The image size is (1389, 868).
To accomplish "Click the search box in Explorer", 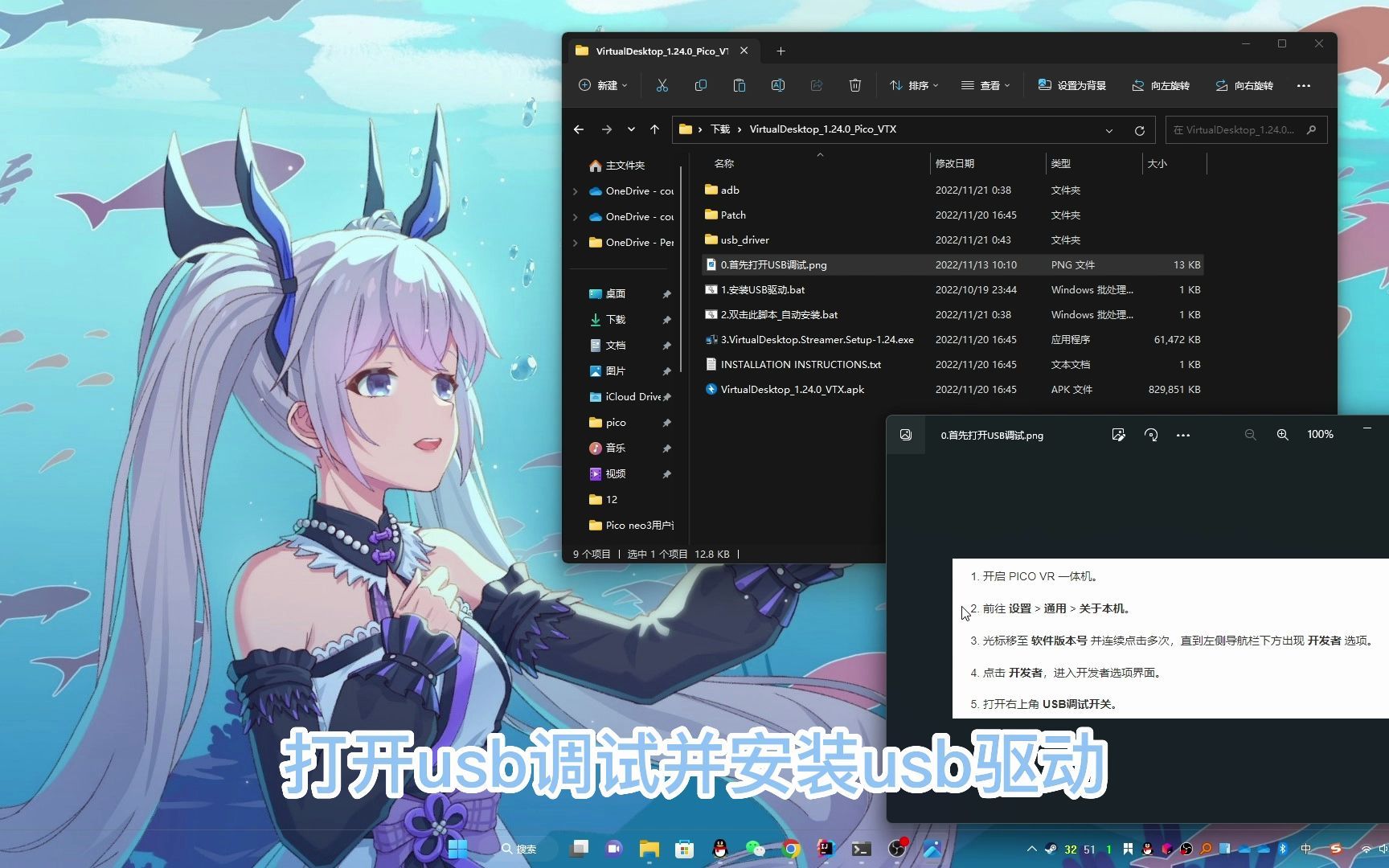I will (x=1246, y=129).
